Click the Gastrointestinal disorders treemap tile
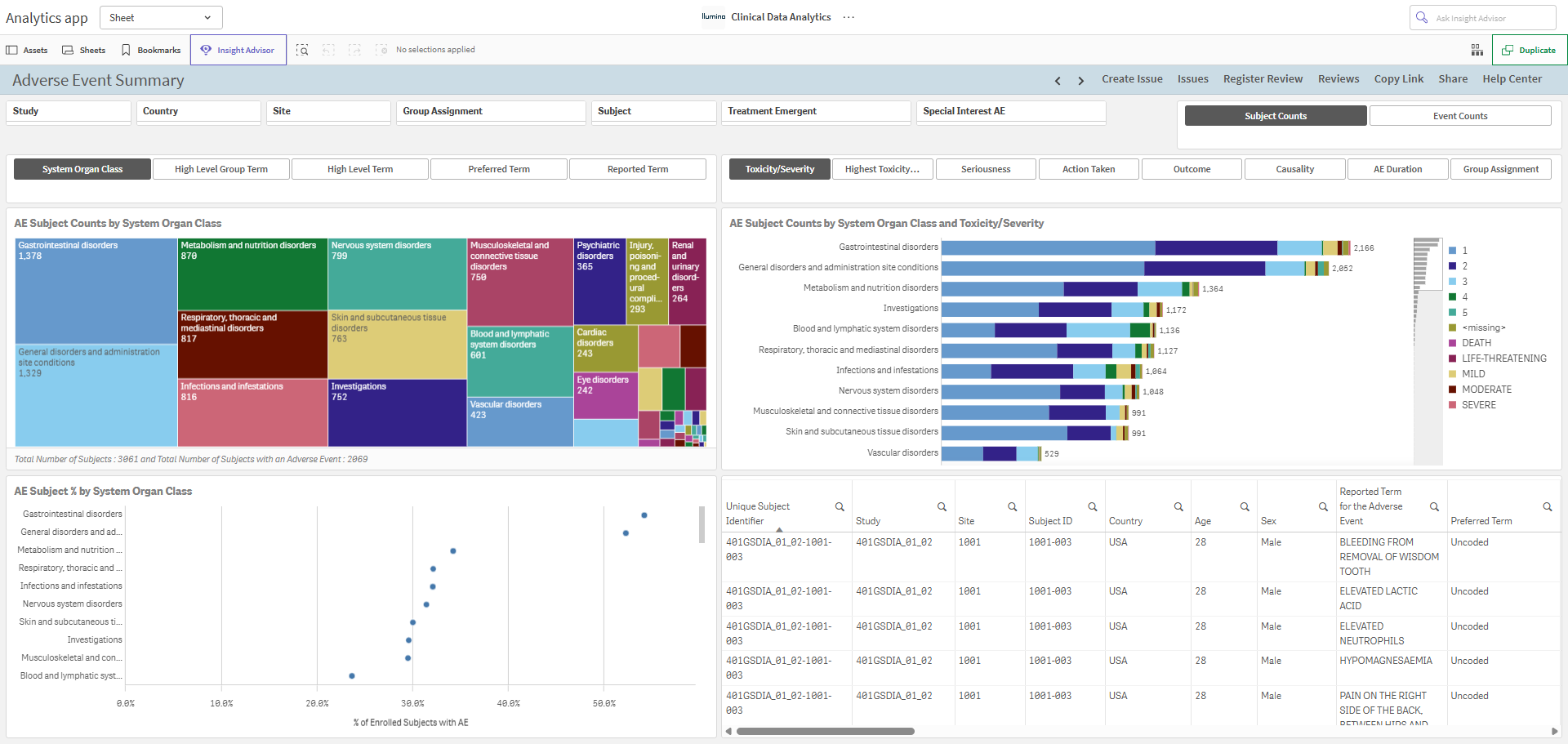Image resolution: width=1568 pixels, height=744 pixels. (96, 291)
